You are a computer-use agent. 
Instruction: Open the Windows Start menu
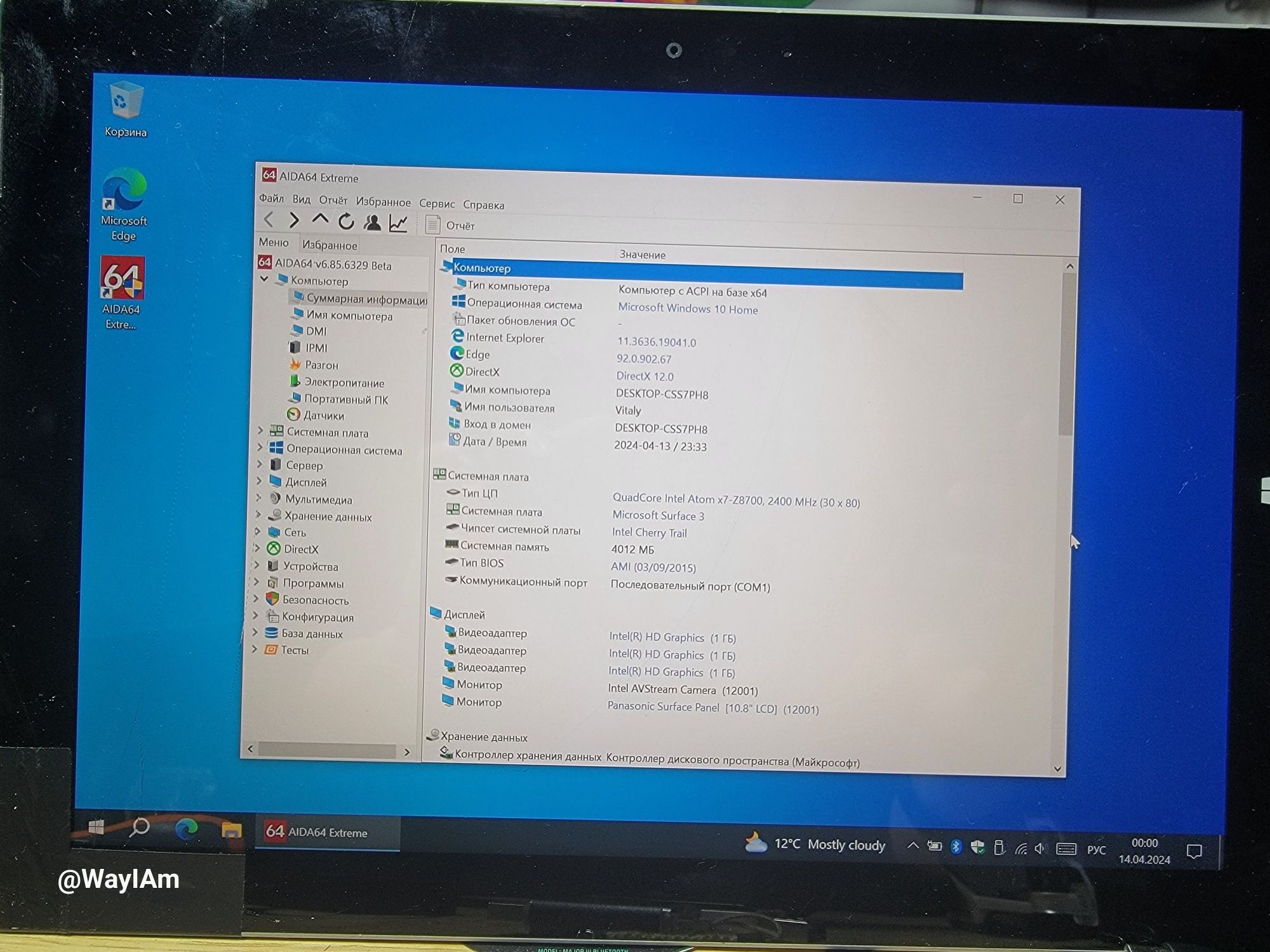click(x=97, y=826)
